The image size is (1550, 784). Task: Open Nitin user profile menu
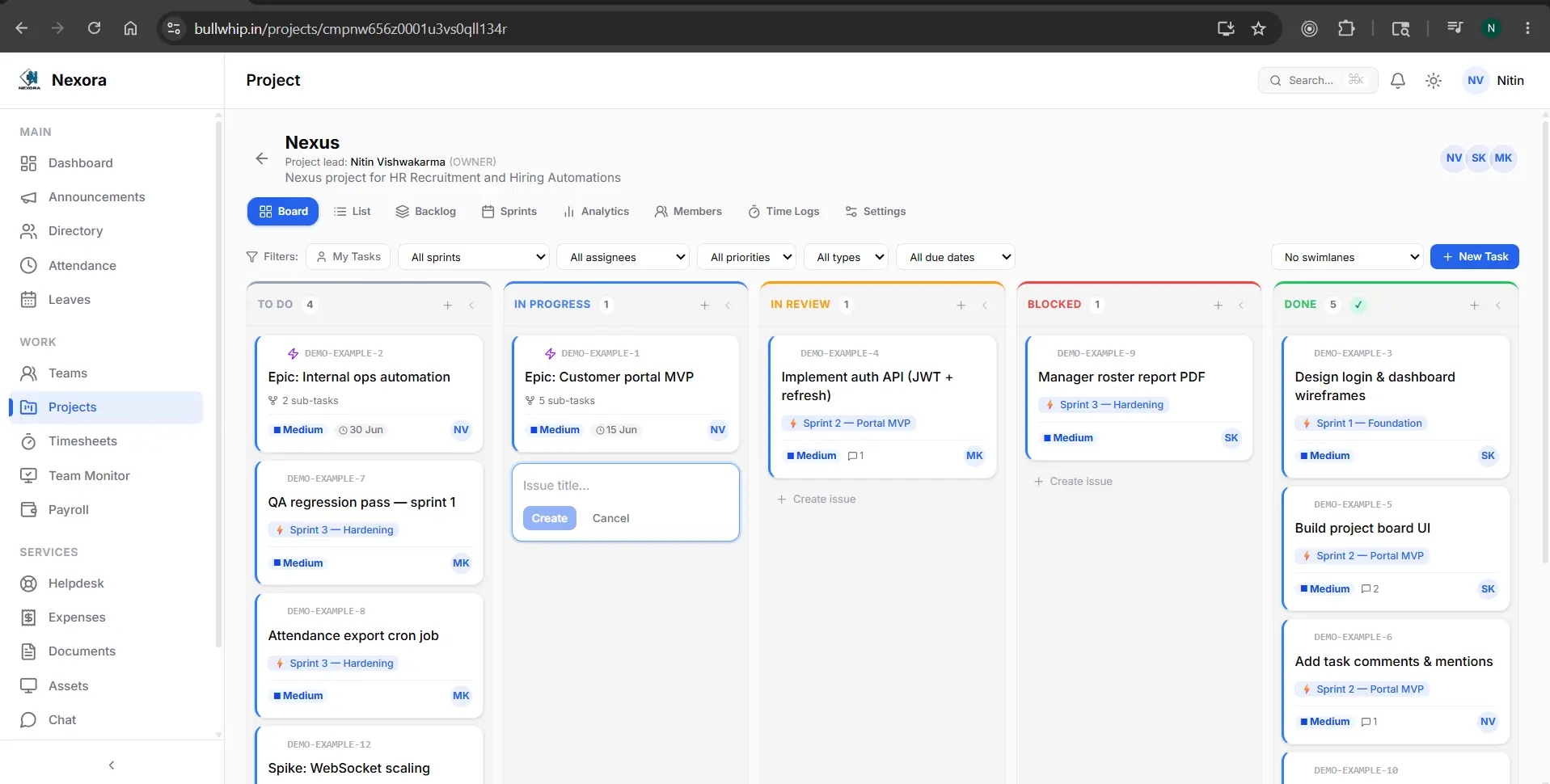pos(1494,81)
